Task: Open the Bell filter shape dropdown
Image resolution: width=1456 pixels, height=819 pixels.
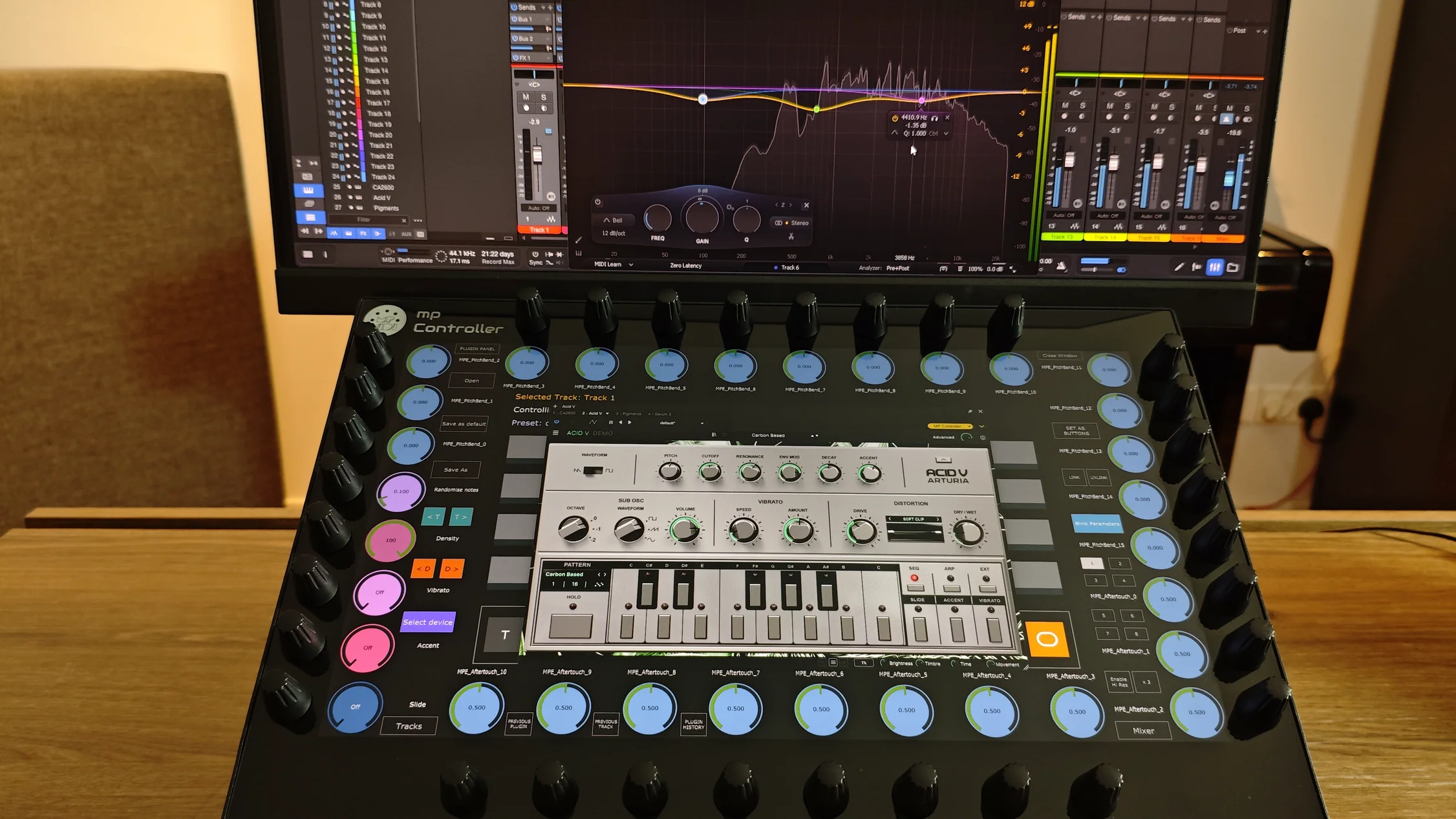Action: [613, 220]
